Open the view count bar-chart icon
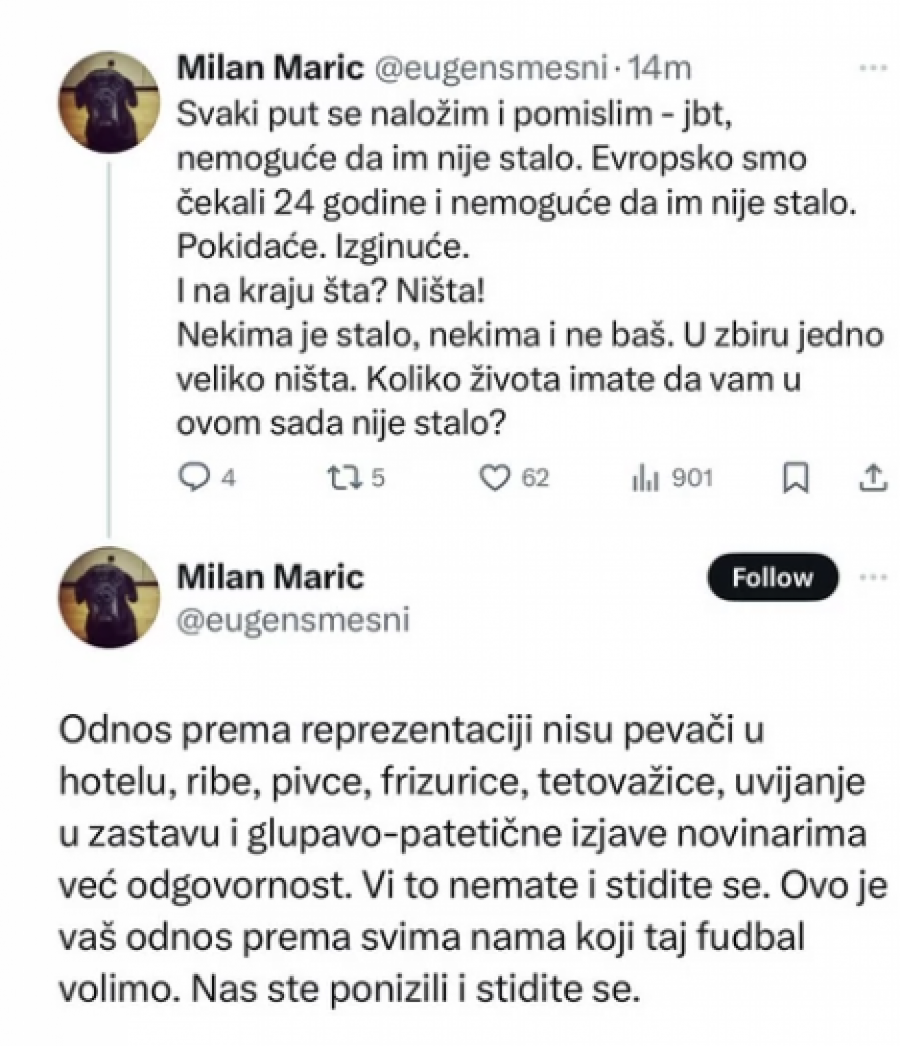 coord(643,479)
